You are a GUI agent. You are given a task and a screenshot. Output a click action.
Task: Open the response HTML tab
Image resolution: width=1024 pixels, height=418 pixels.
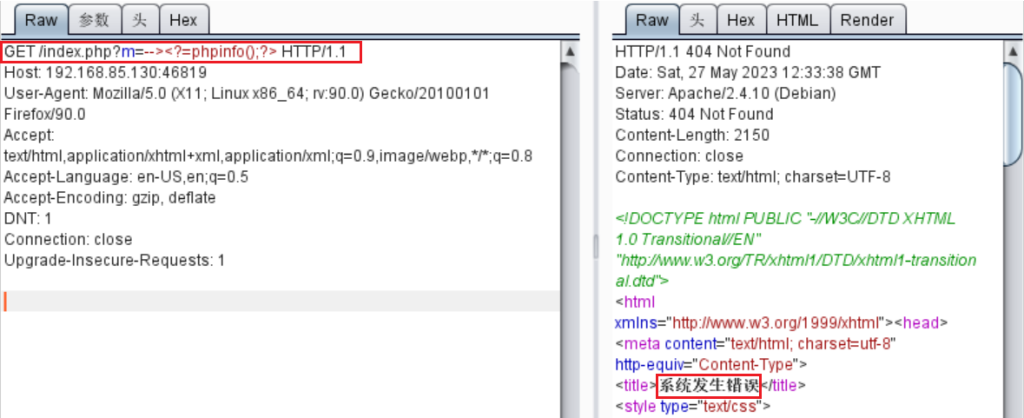tap(797, 20)
